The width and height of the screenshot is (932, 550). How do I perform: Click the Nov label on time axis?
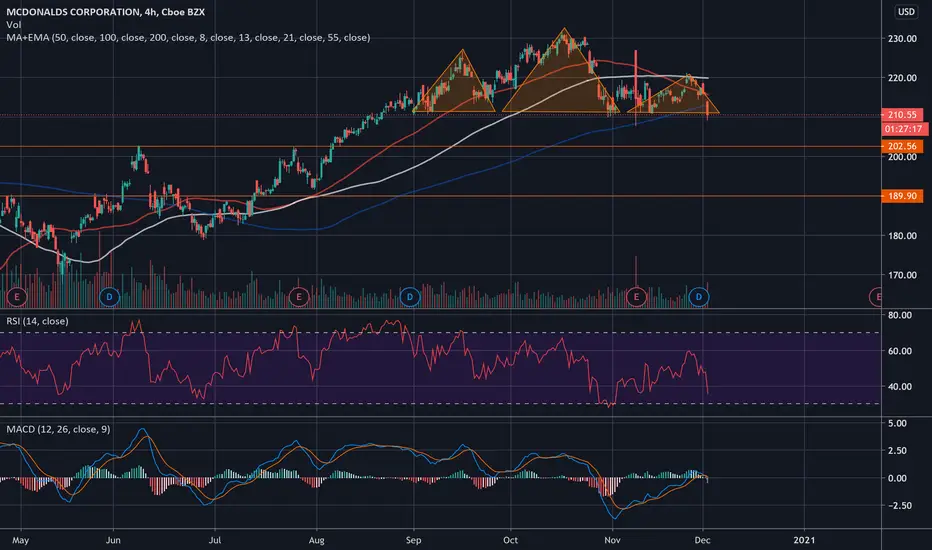coord(612,540)
